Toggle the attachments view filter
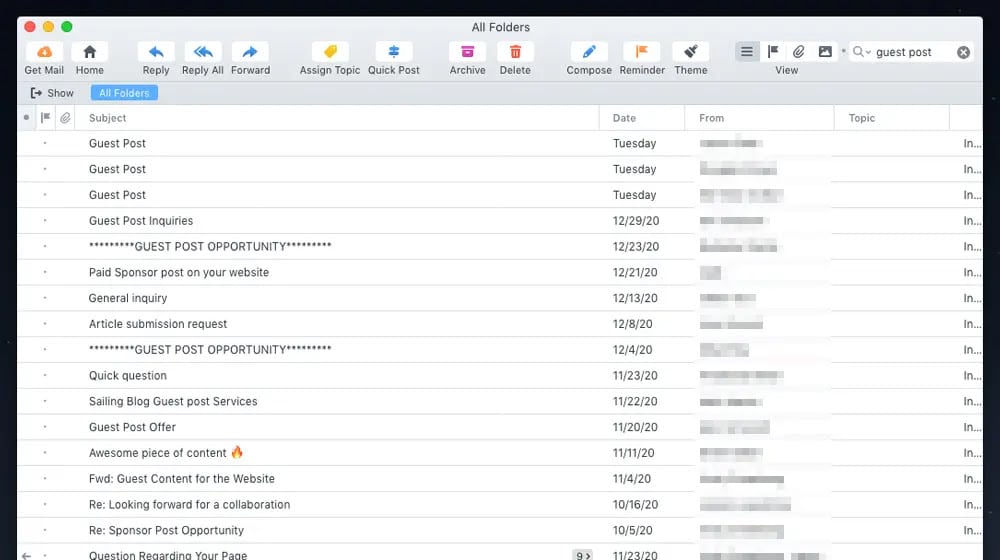Image resolution: width=1000 pixels, height=560 pixels. tap(798, 52)
